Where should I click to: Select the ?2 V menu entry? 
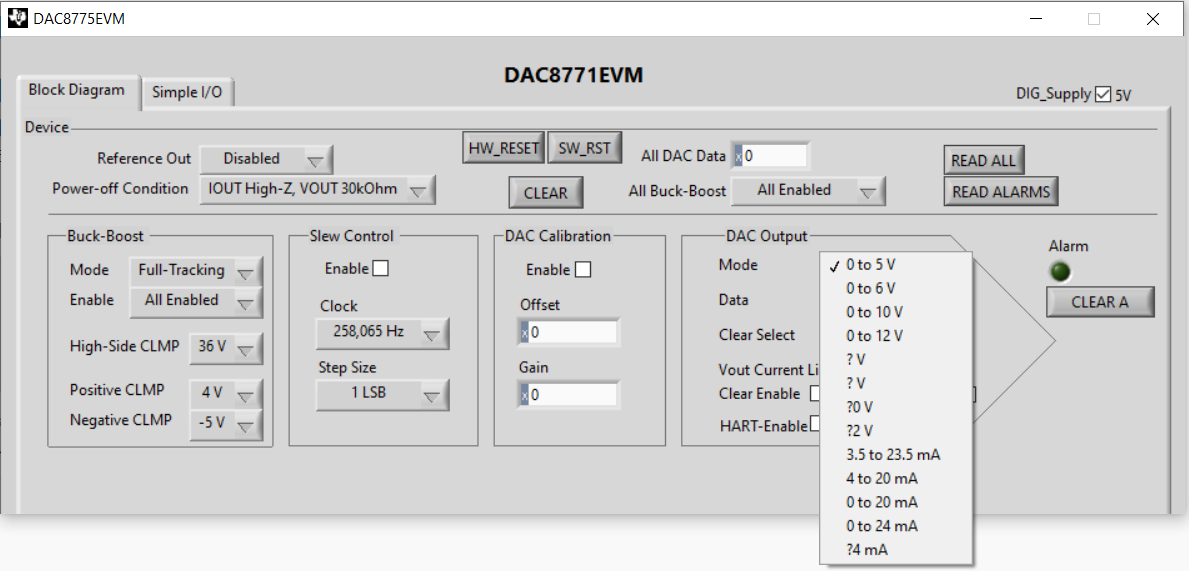click(x=896, y=431)
